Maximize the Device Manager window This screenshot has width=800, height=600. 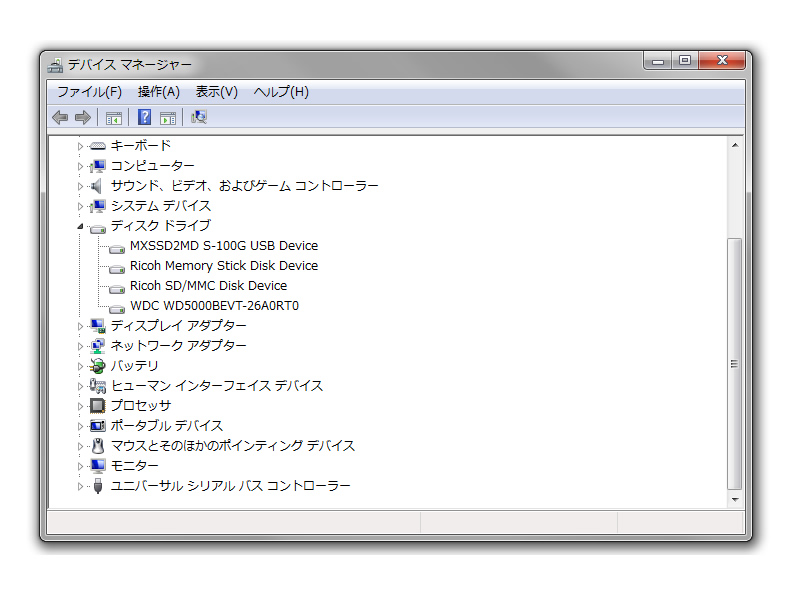pos(685,61)
